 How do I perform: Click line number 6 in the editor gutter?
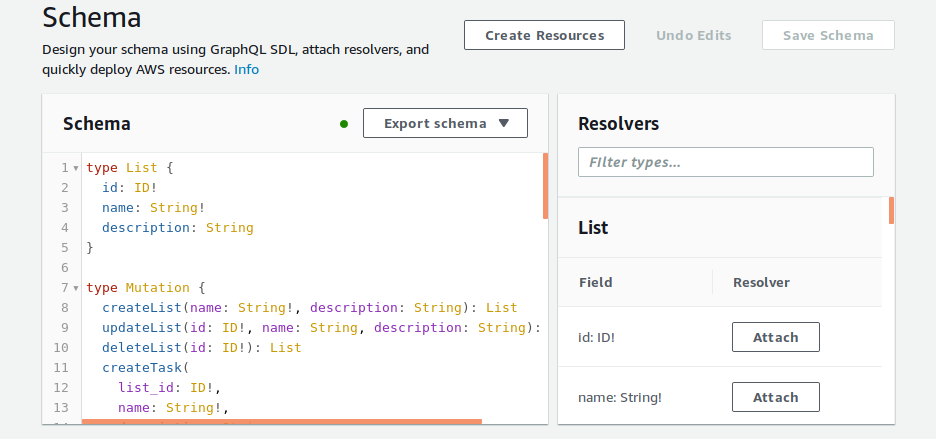64,268
